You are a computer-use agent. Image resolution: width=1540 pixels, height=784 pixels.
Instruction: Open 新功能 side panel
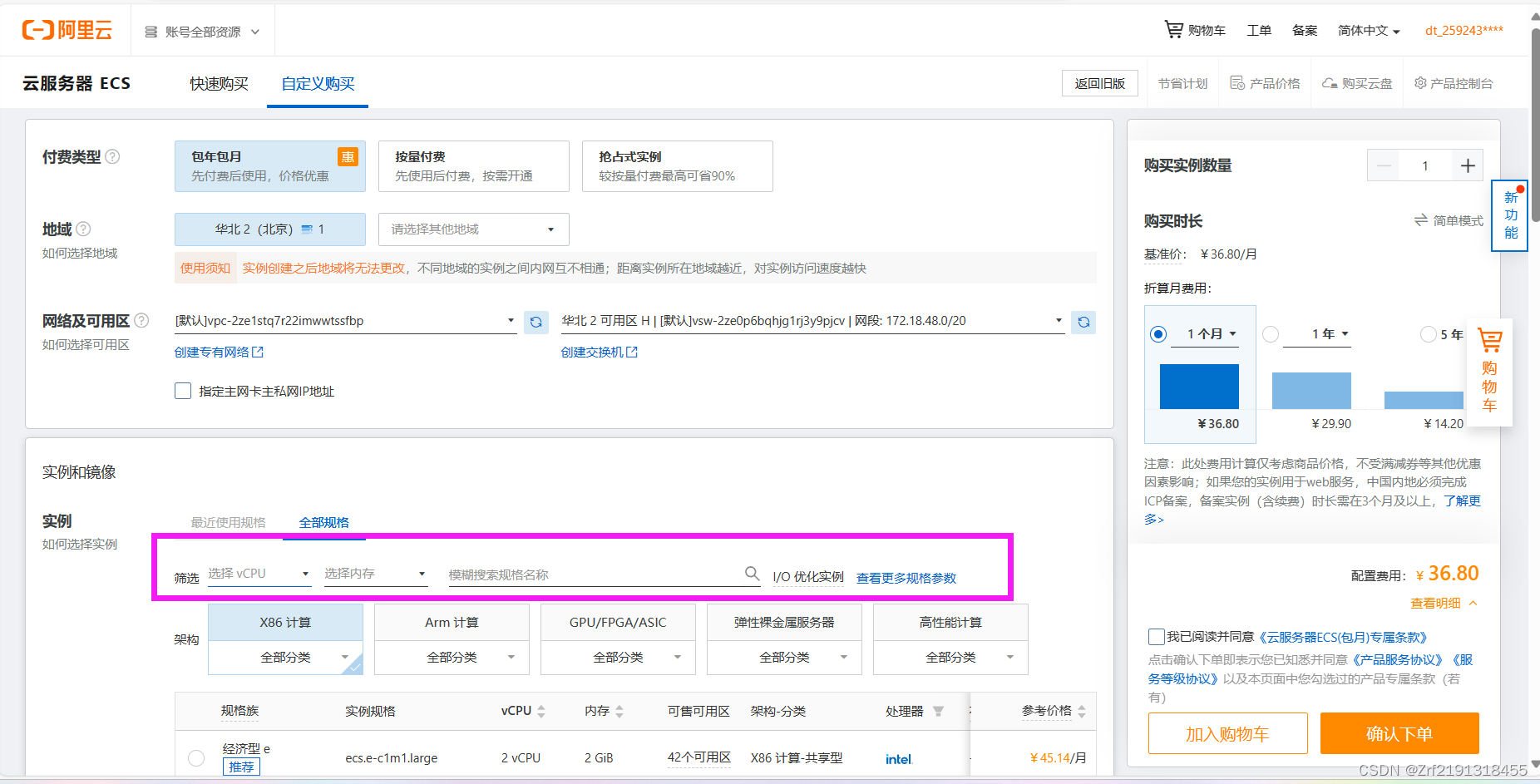(x=1511, y=215)
